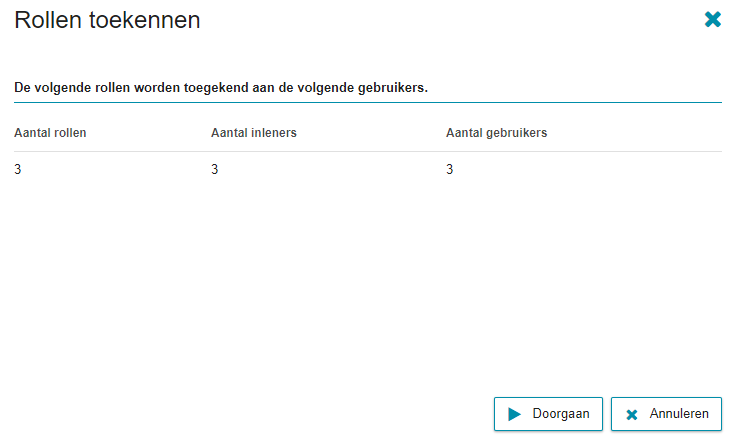Click the blue divider line under the description
735x446 pixels.
click(368, 102)
